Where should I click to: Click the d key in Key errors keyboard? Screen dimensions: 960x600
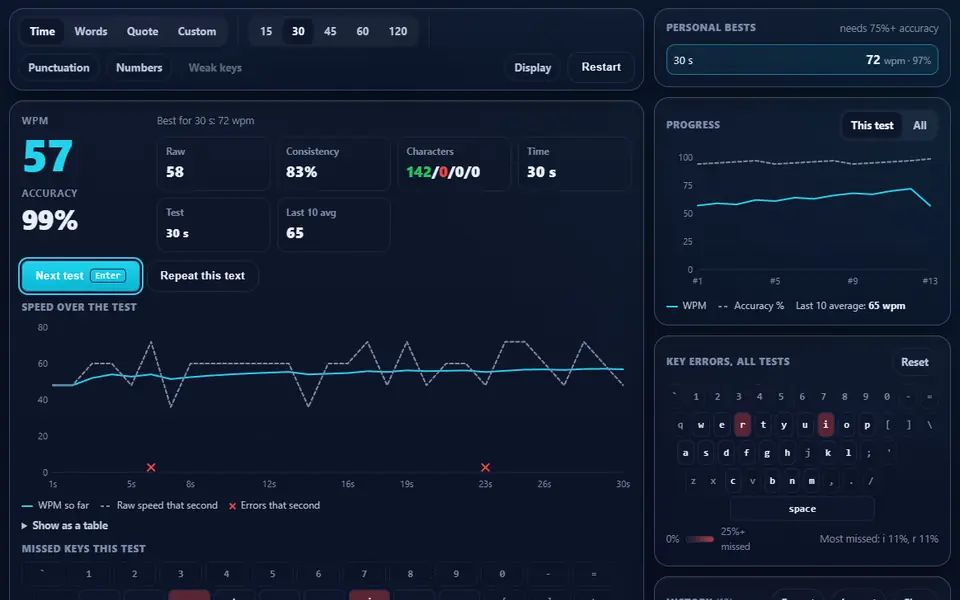coord(726,452)
